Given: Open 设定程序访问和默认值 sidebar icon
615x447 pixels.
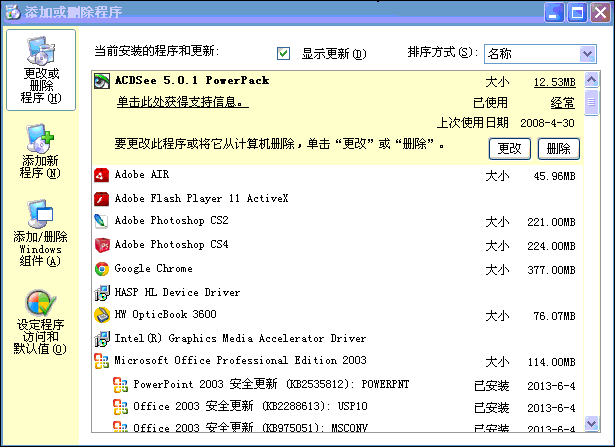Looking at the screenshot, I should (x=40, y=322).
